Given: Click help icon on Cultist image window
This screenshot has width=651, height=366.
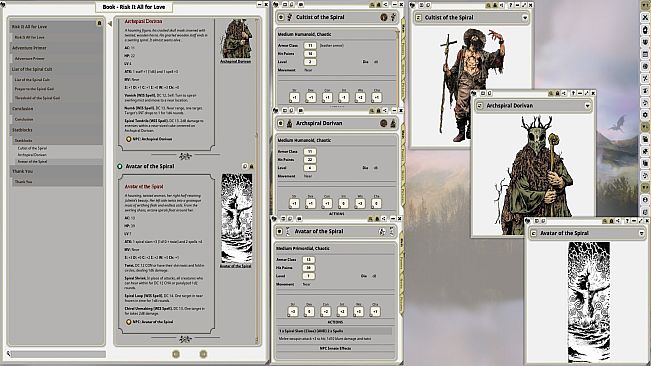Looking at the screenshot, I should (x=511, y=5).
